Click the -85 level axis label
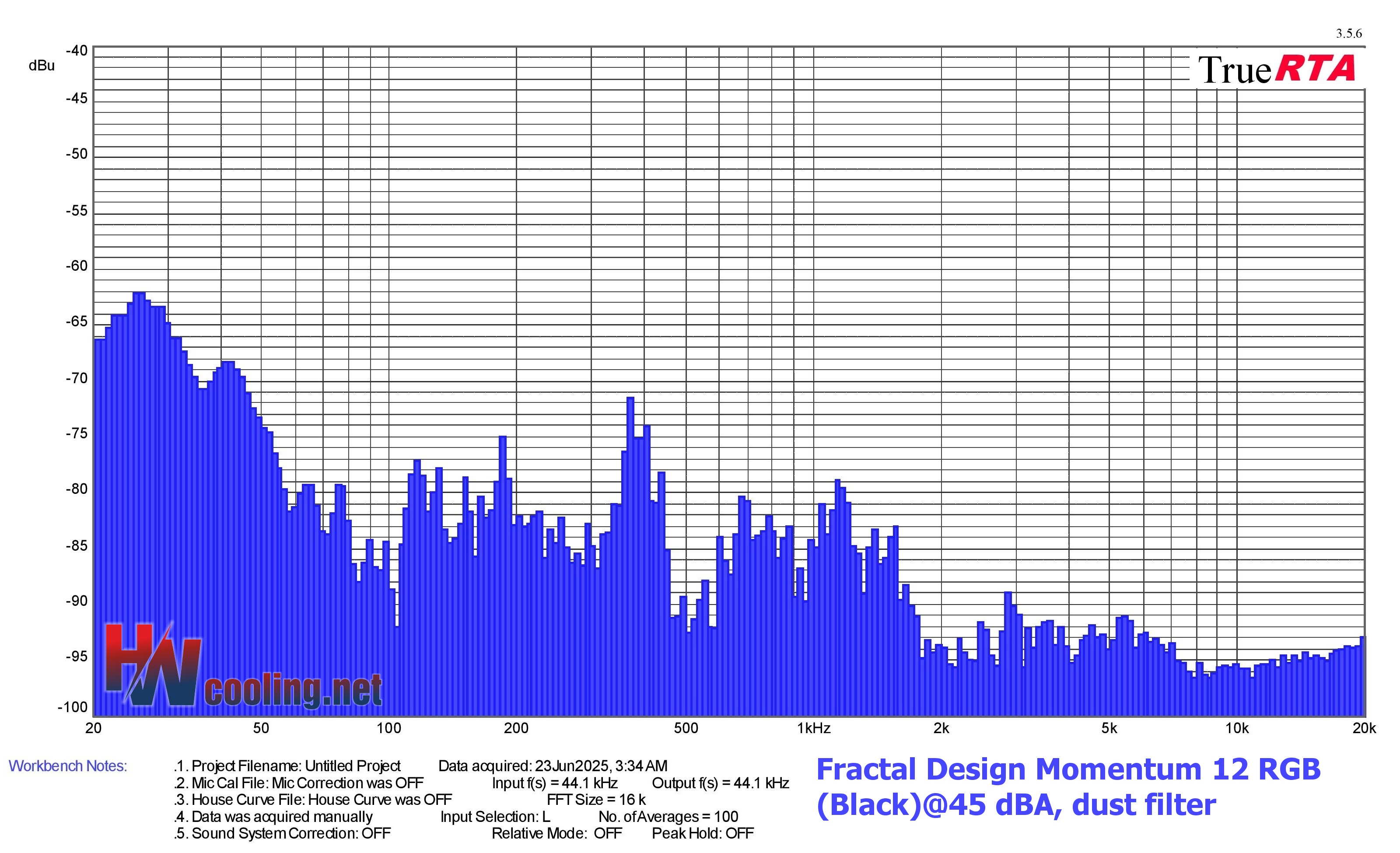The width and height of the screenshot is (1400, 853). pos(77,546)
